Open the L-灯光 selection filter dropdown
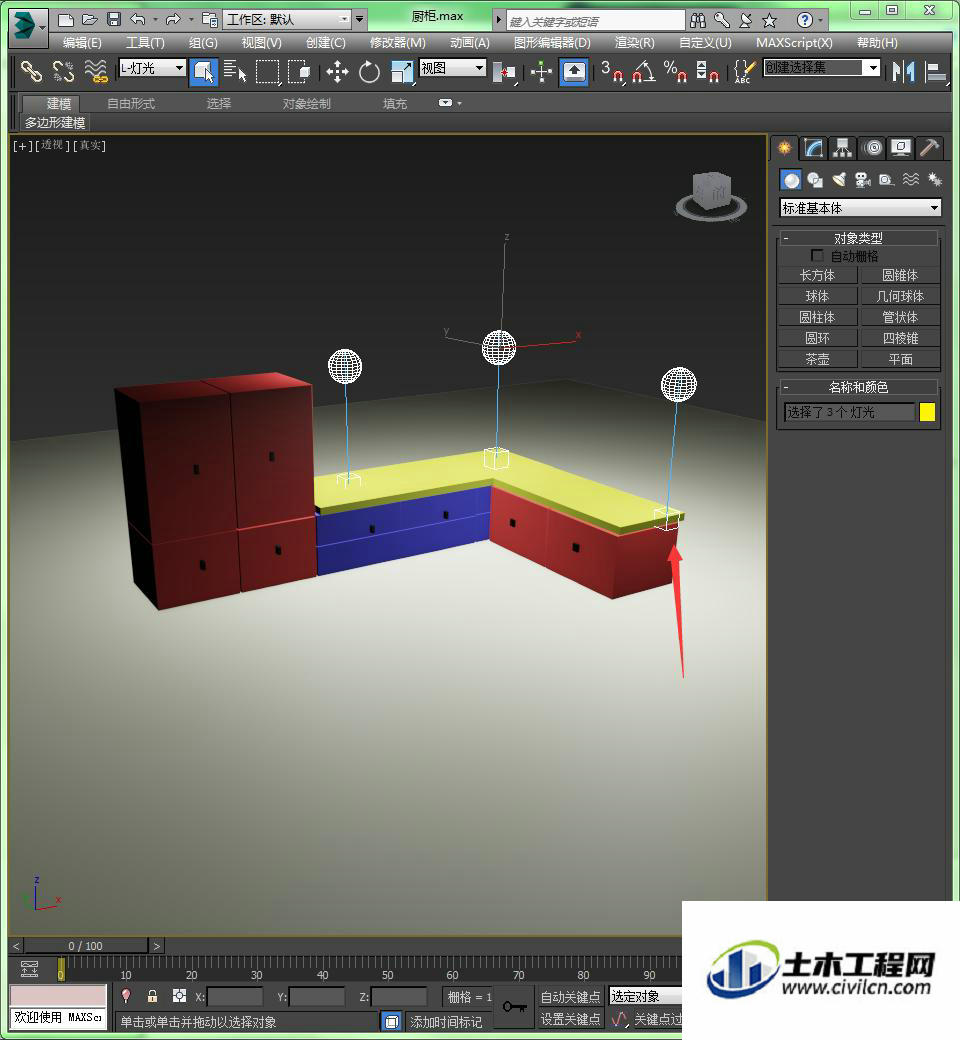Image resolution: width=960 pixels, height=1040 pixels. click(x=152, y=68)
